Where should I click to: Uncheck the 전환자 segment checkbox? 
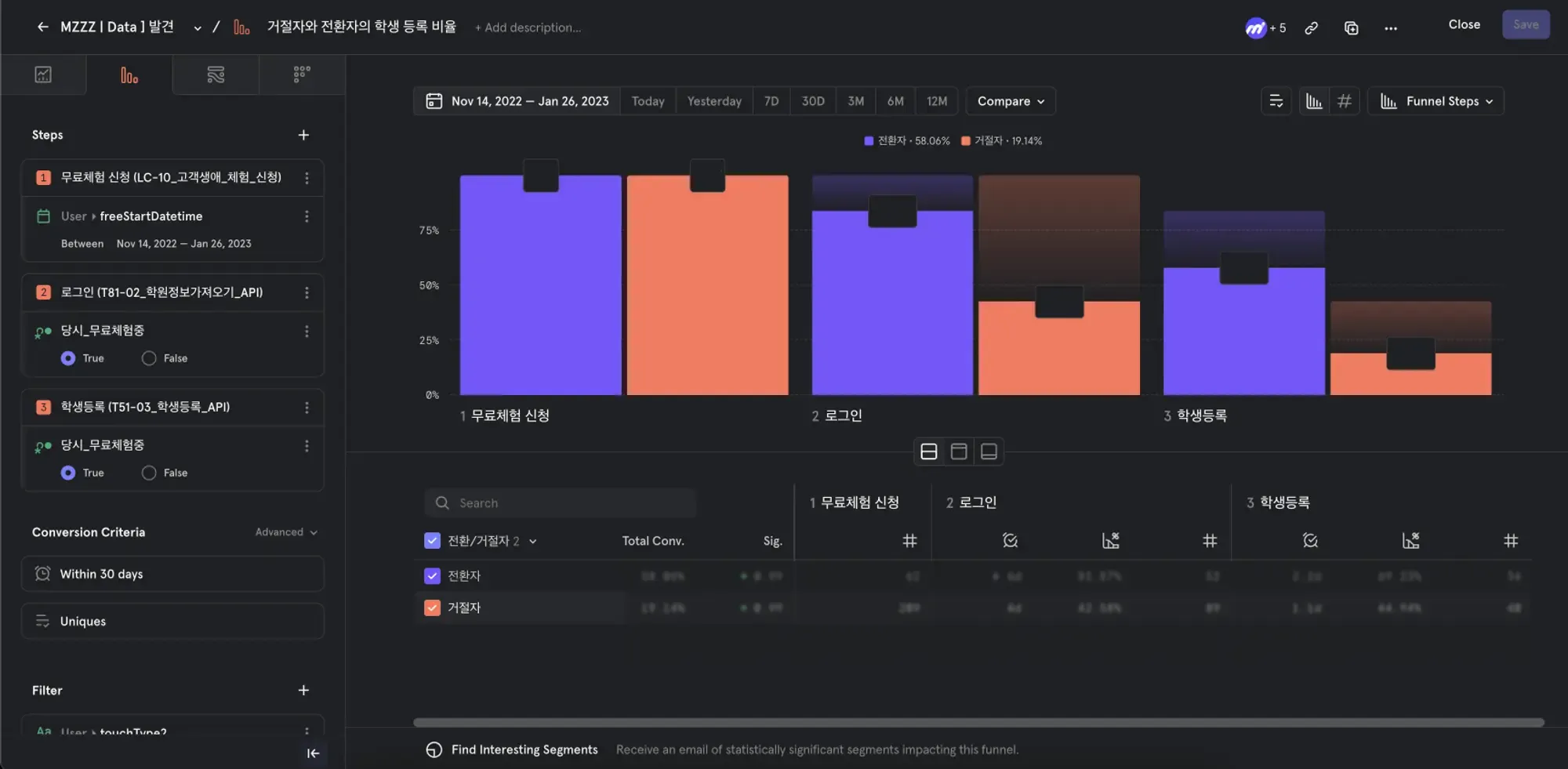[x=432, y=576]
